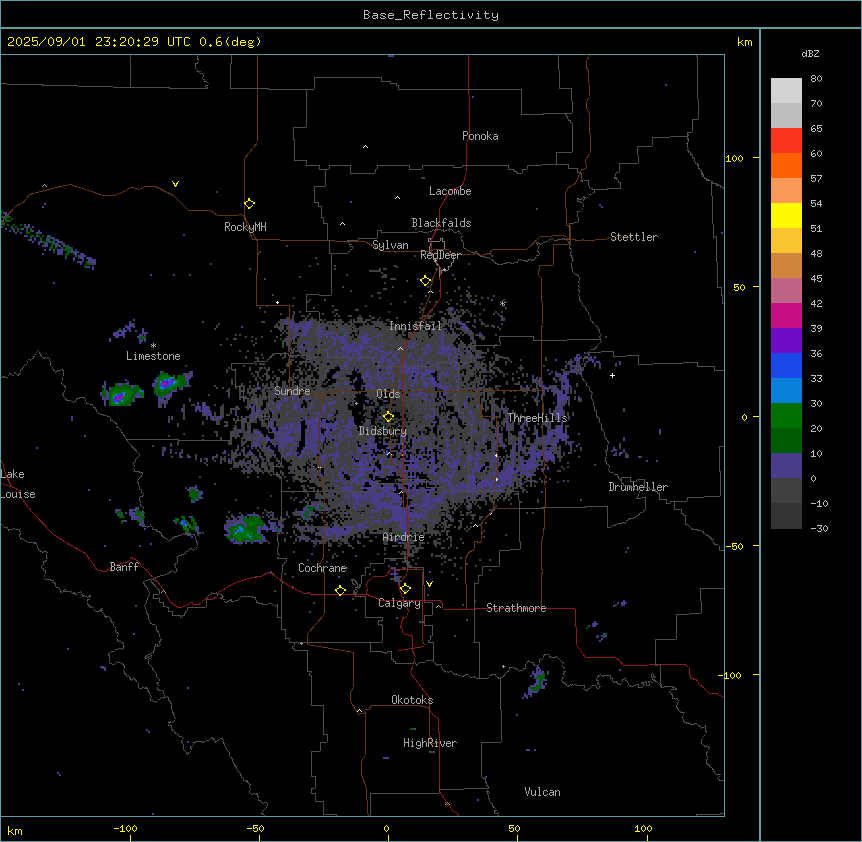Click the Innisfail city label

click(x=415, y=326)
